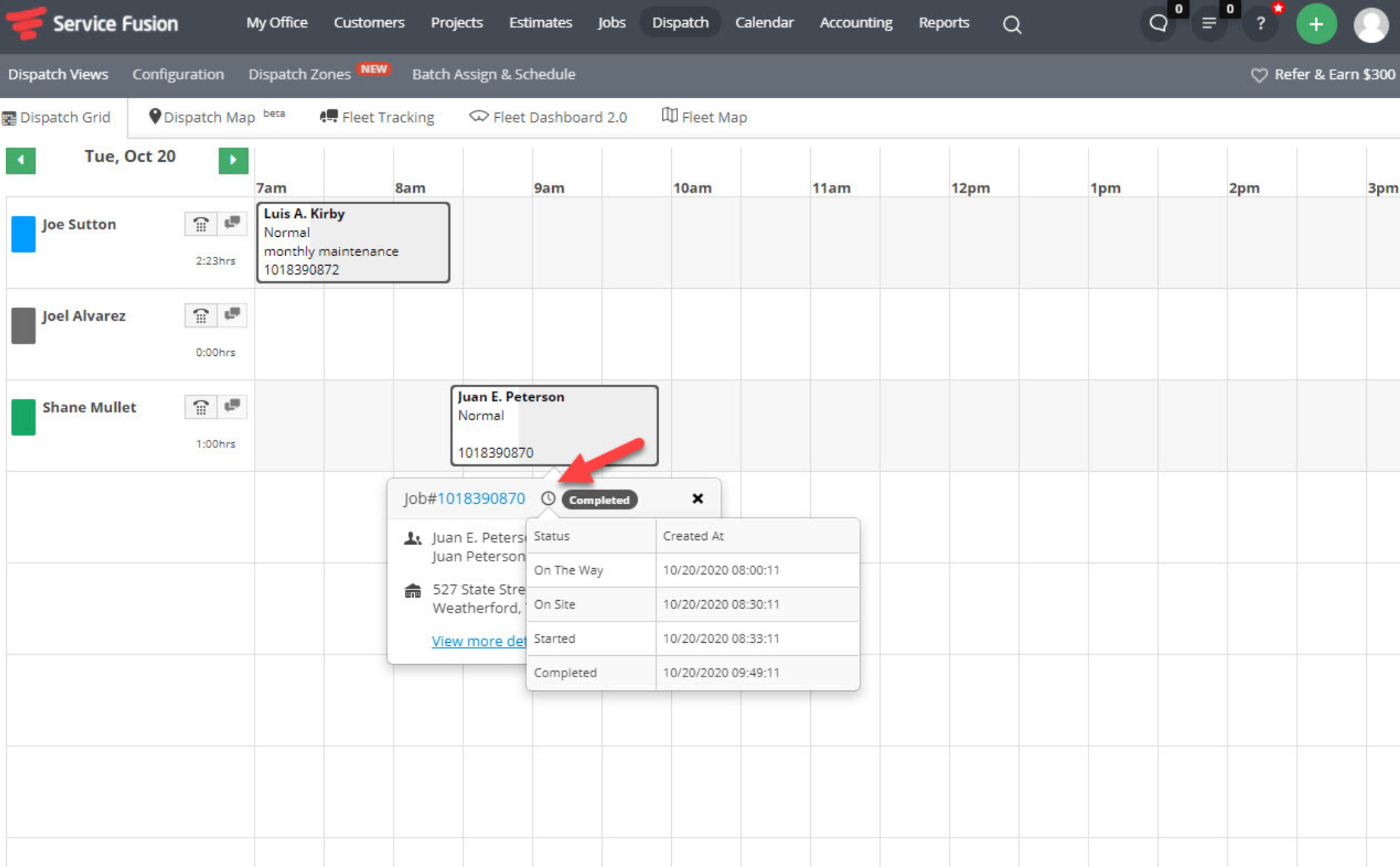Call Joe Sutton using the phone icon
This screenshot has width=1400, height=867.
click(201, 224)
